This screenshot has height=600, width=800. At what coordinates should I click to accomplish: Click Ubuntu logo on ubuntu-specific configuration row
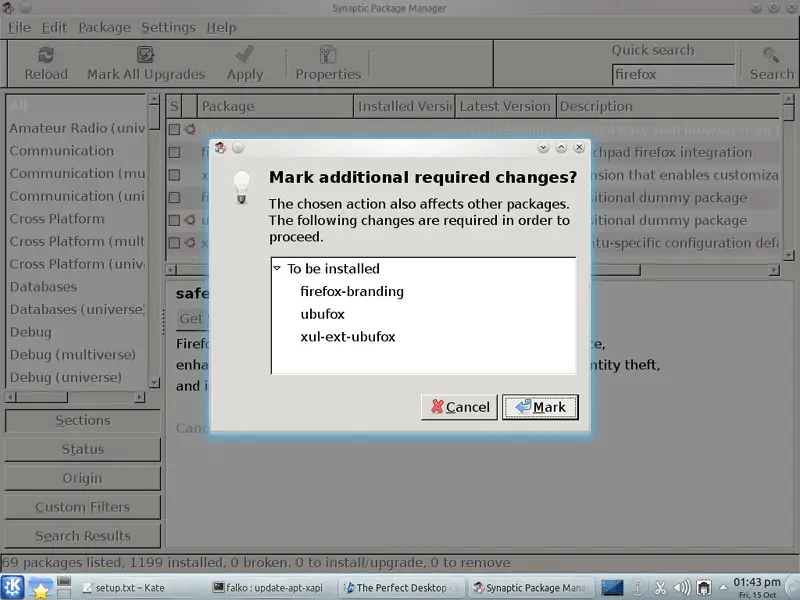[190, 242]
